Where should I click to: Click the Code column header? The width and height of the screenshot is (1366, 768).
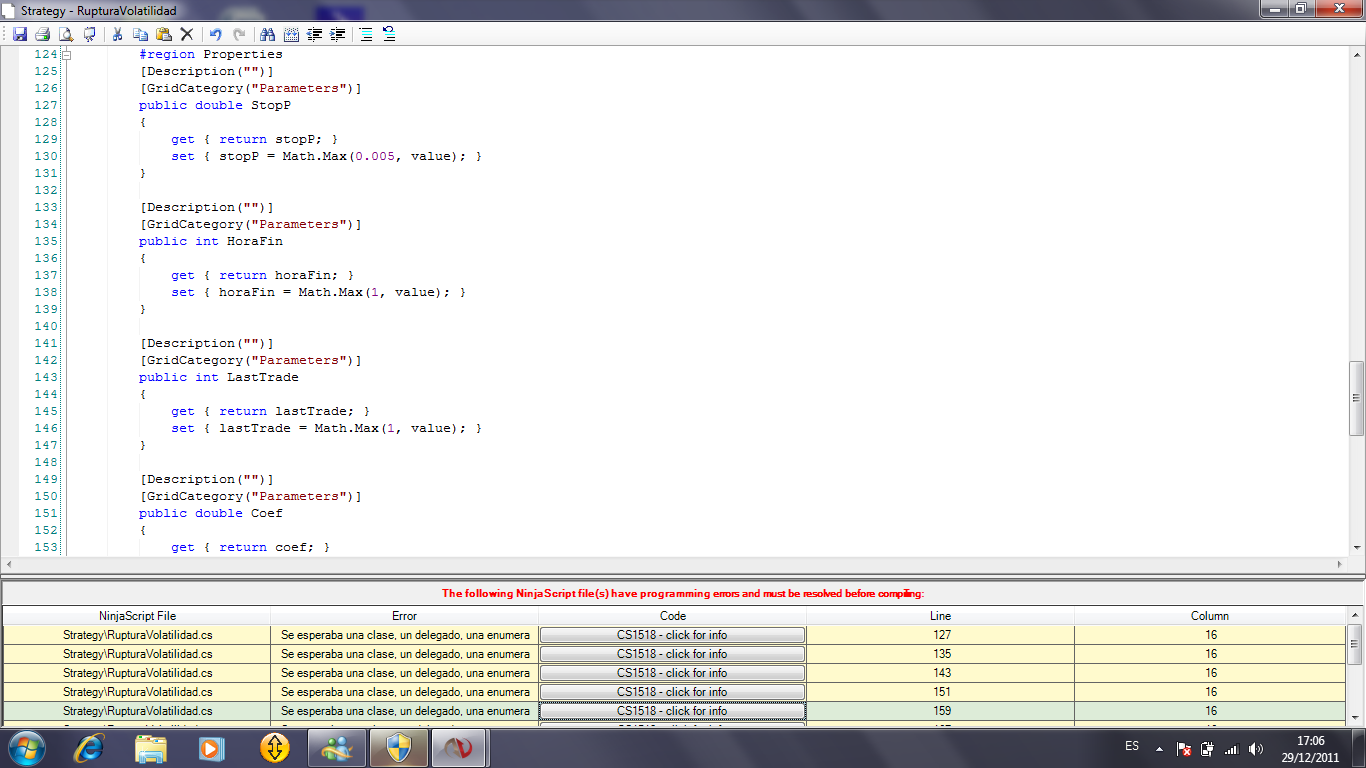tap(673, 616)
